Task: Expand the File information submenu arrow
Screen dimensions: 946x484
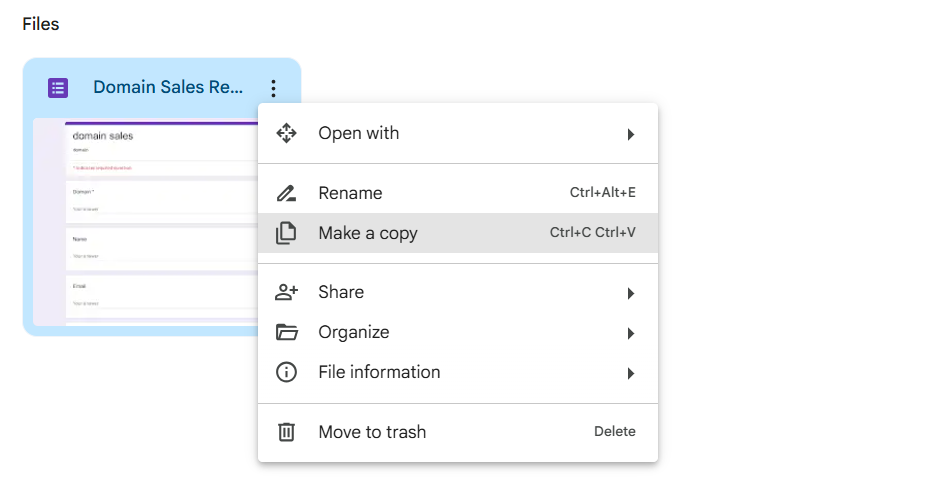Action: coord(630,373)
